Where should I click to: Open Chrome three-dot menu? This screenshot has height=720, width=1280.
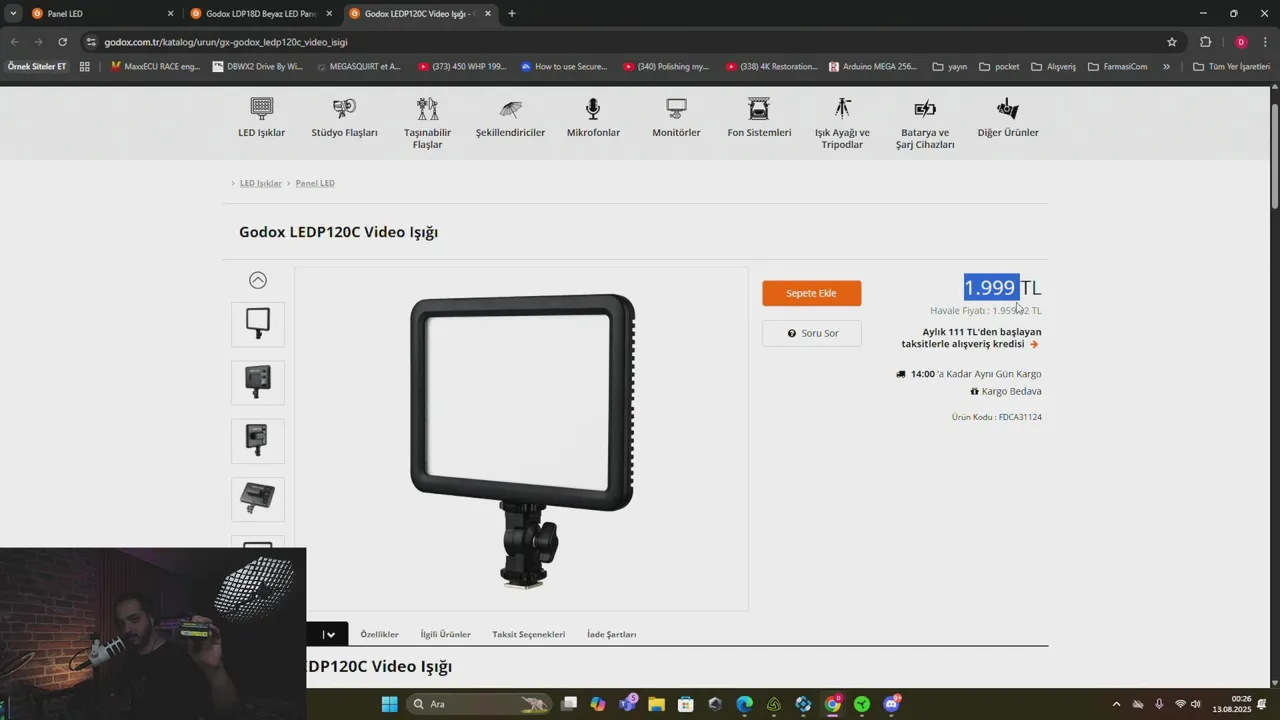point(1266,42)
